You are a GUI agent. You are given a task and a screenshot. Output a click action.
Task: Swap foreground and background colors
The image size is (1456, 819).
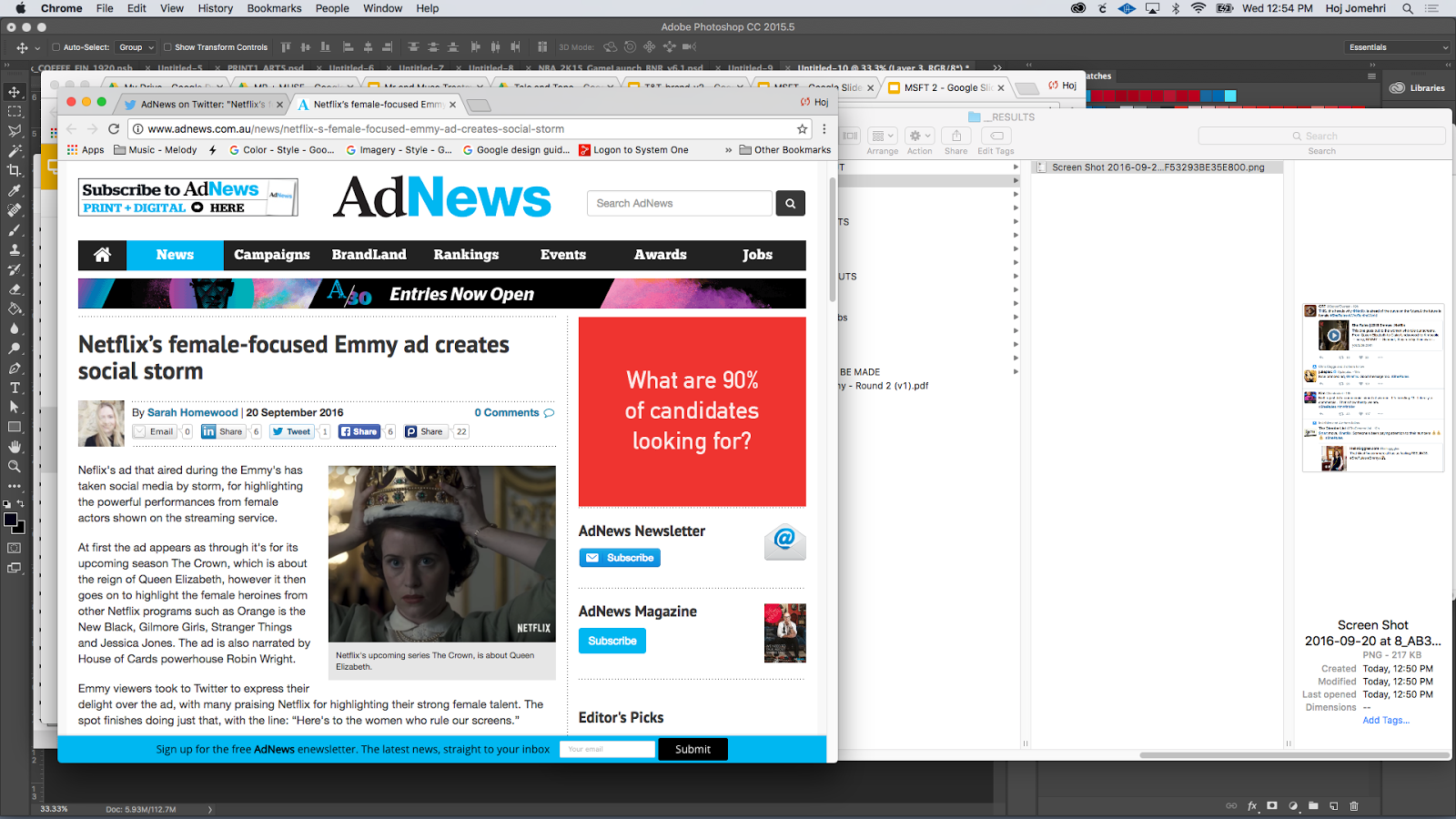point(20,503)
